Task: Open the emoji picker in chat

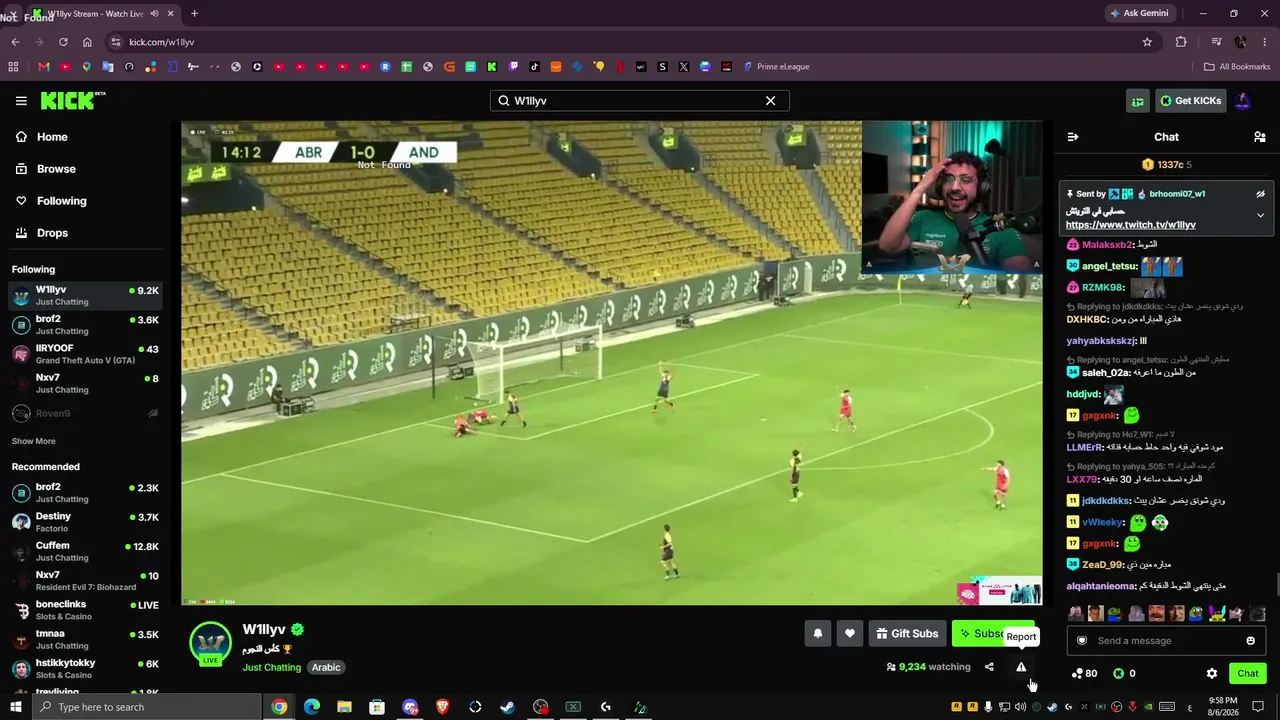Action: point(1250,641)
